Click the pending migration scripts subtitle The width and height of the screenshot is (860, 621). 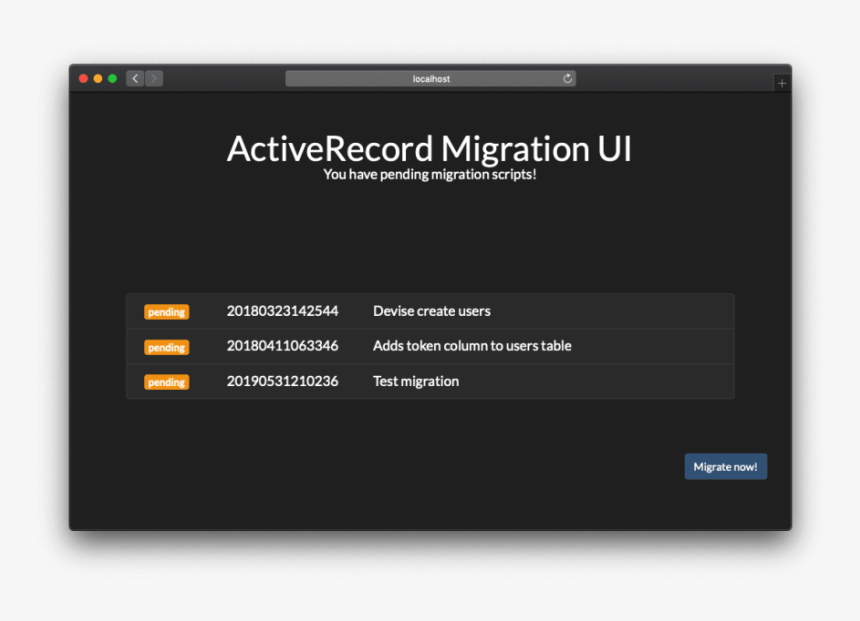point(429,174)
